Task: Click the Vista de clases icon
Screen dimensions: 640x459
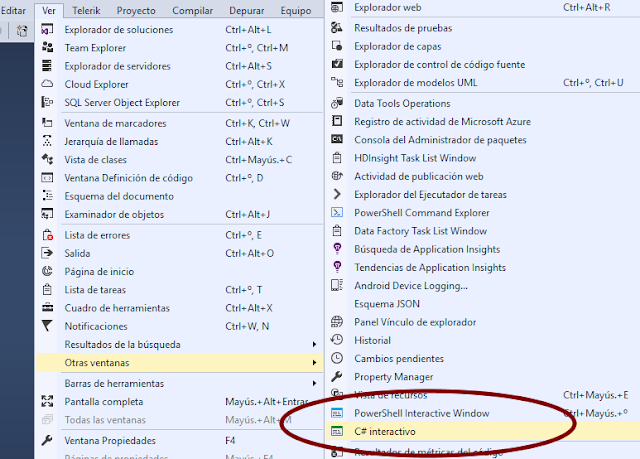Action: [47, 159]
